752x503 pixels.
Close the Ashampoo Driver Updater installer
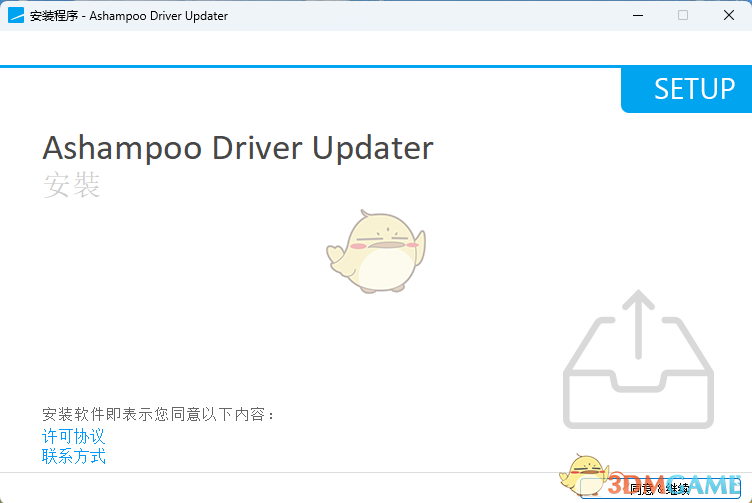point(729,15)
